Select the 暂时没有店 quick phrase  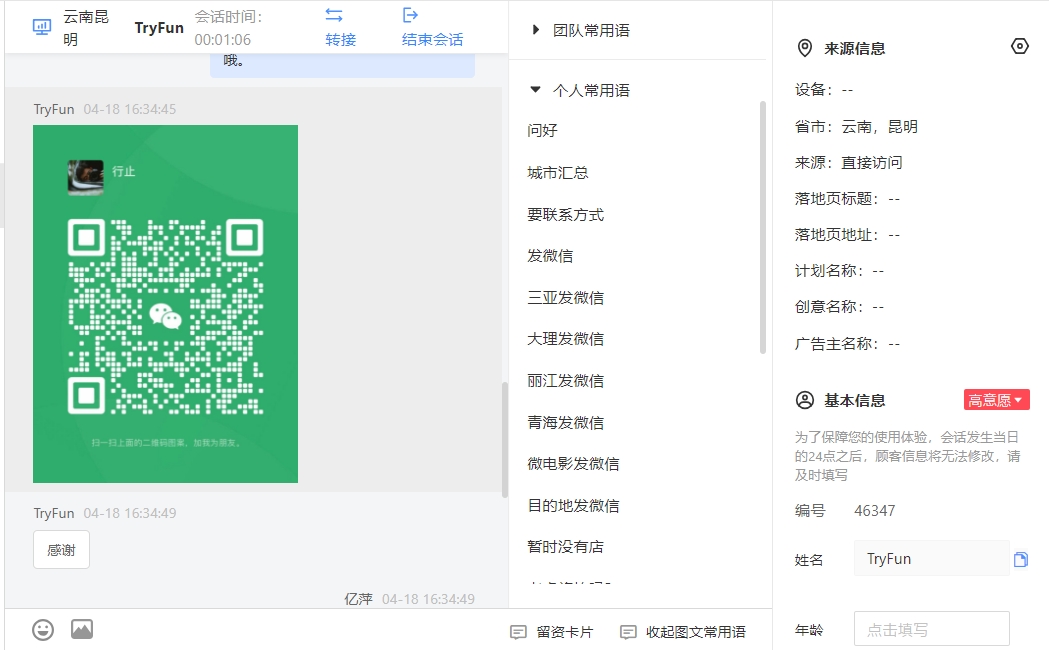(x=565, y=547)
